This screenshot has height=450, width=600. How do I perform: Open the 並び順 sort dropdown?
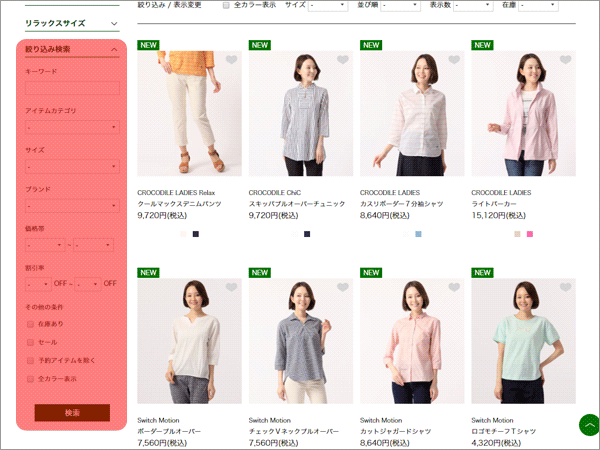pos(400,5)
